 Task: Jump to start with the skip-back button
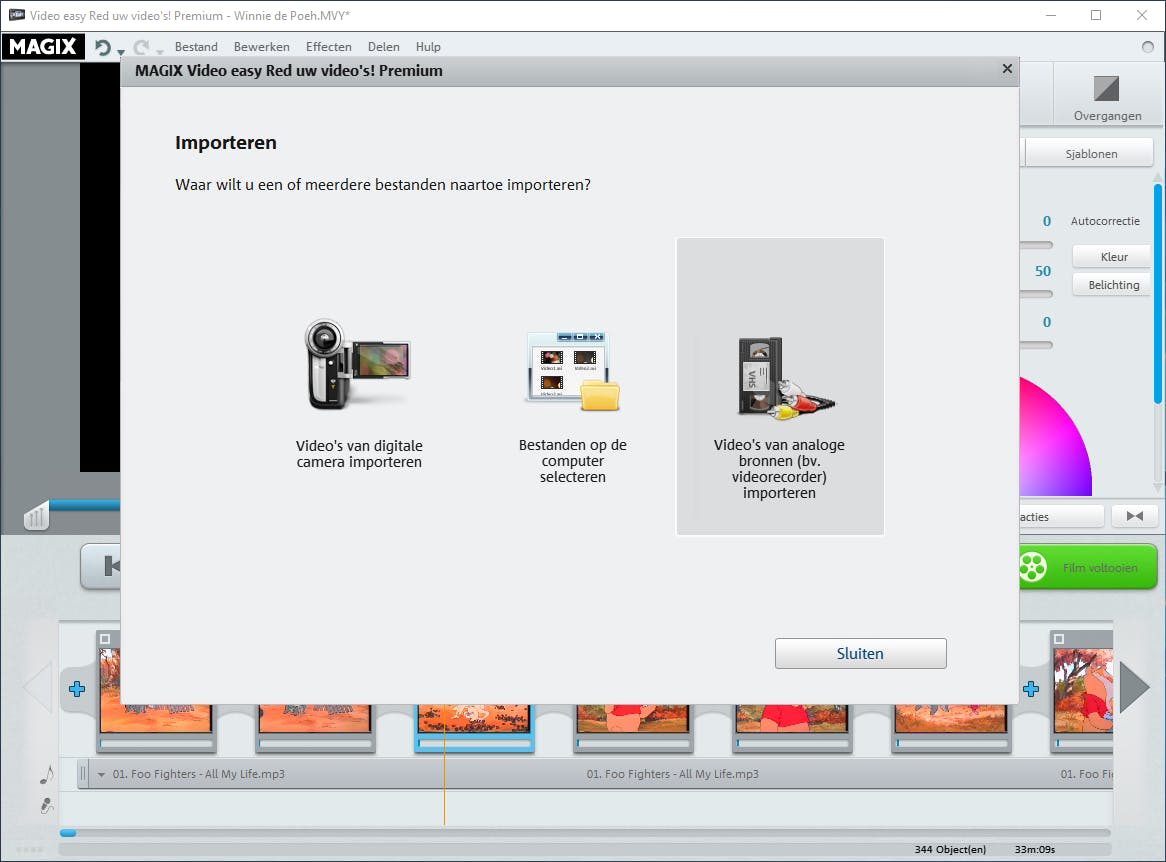[101, 566]
